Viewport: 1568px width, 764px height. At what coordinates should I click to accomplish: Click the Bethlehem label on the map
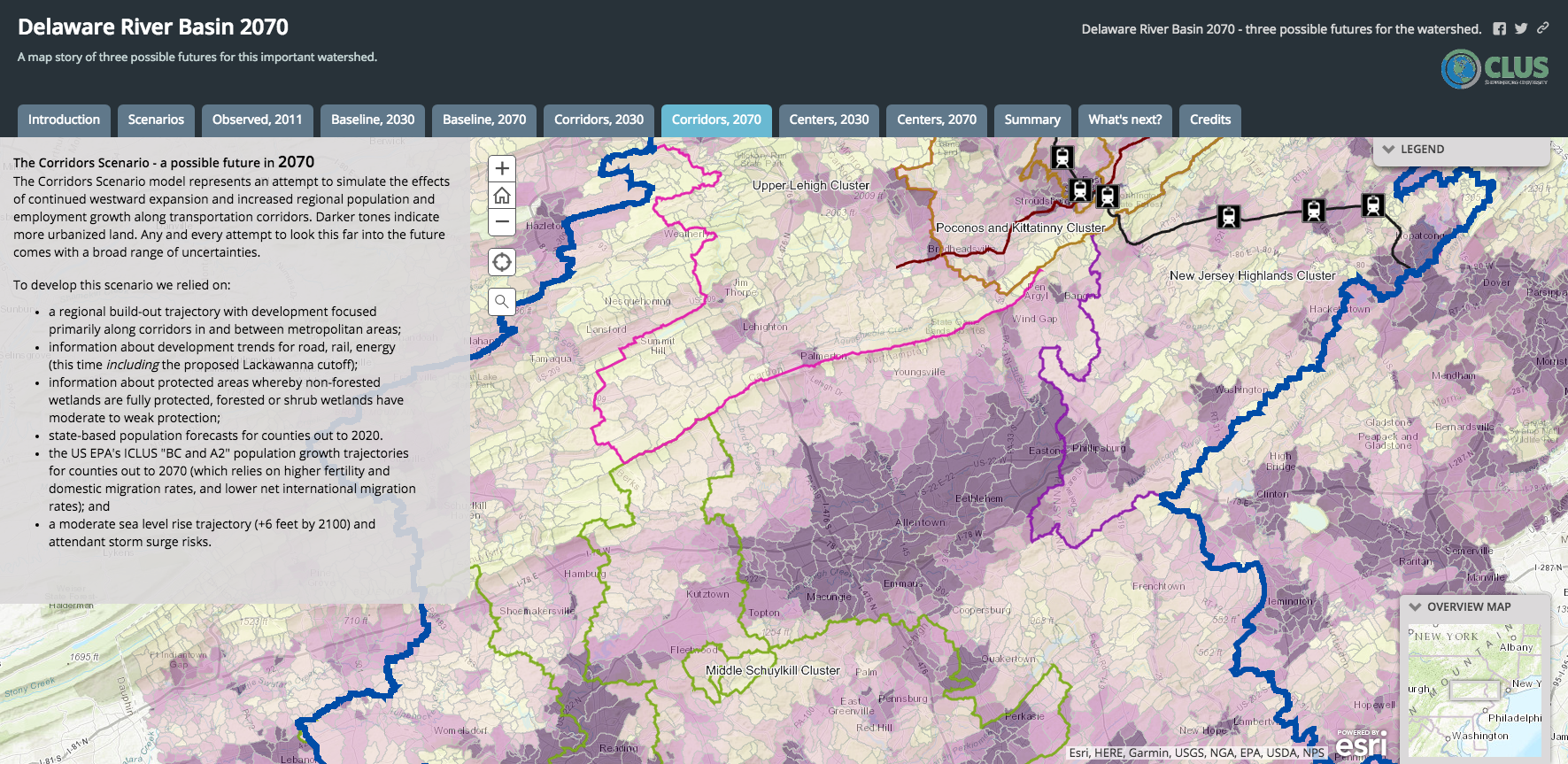(979, 499)
